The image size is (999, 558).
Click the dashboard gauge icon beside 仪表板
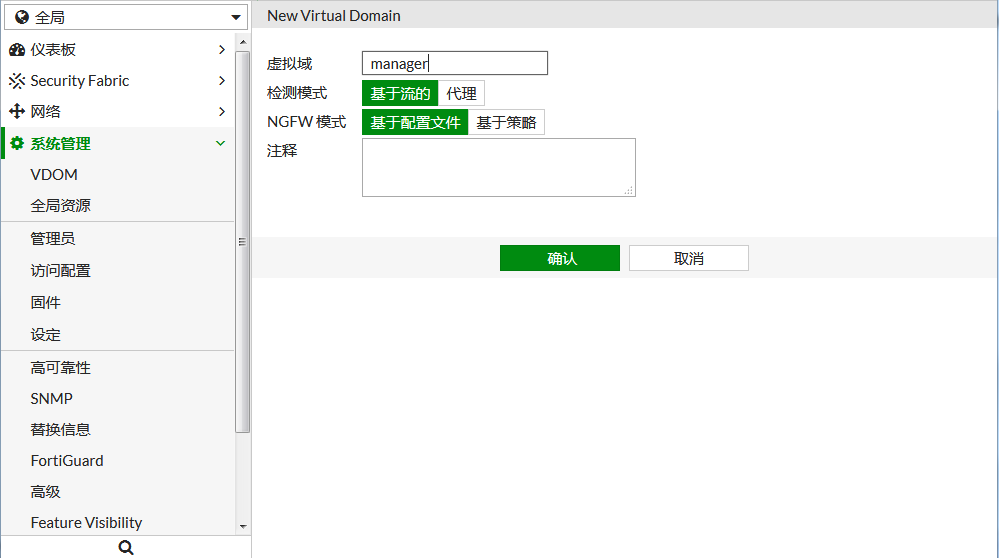coord(16,50)
